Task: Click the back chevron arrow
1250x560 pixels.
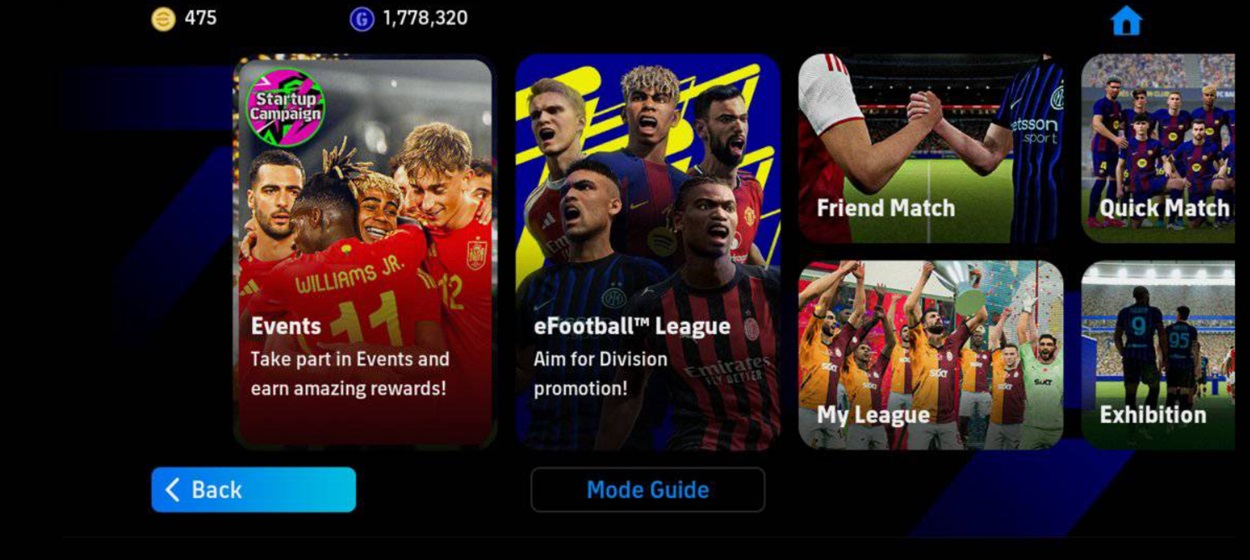Action: pyautogui.click(x=172, y=489)
